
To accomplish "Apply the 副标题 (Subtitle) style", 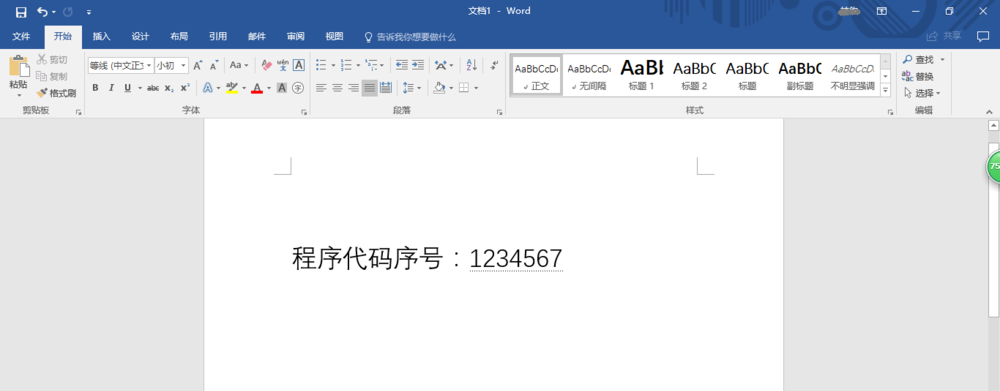I will [x=800, y=75].
